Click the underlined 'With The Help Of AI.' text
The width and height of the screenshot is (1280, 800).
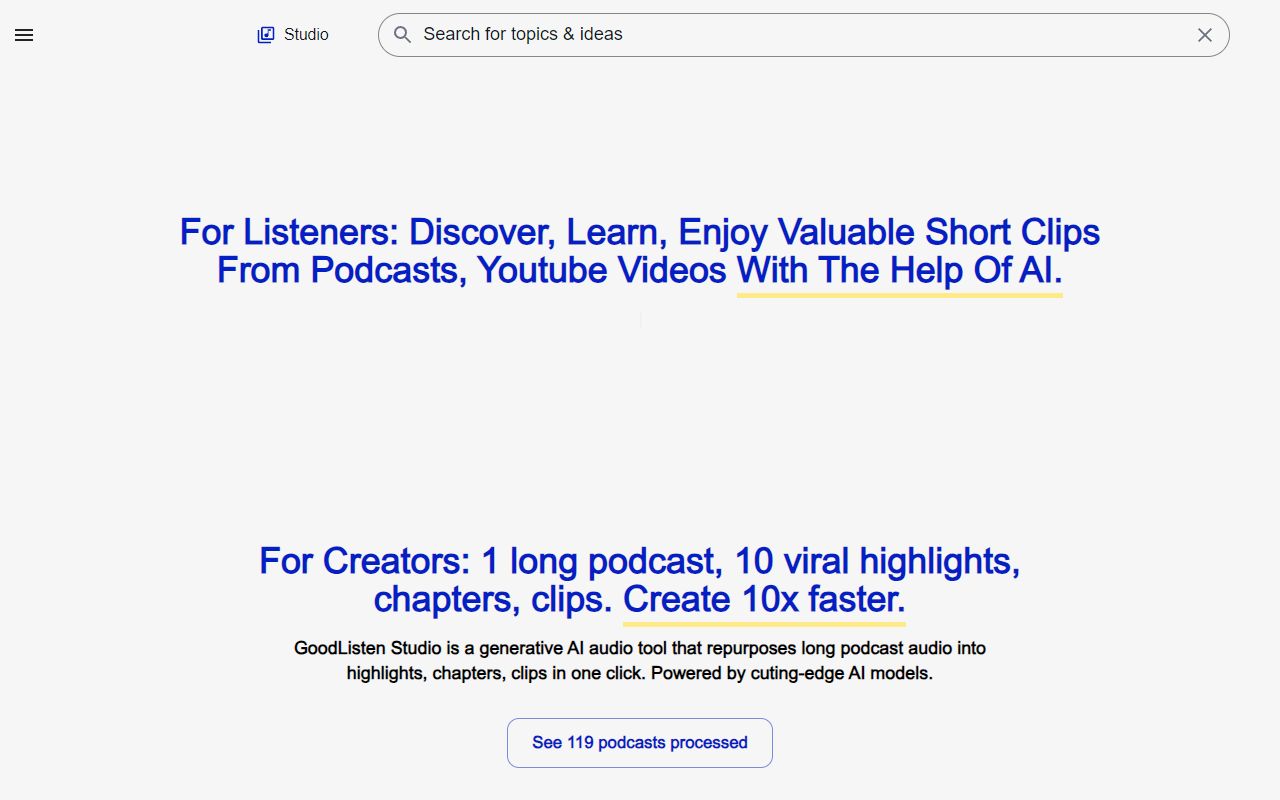(898, 270)
